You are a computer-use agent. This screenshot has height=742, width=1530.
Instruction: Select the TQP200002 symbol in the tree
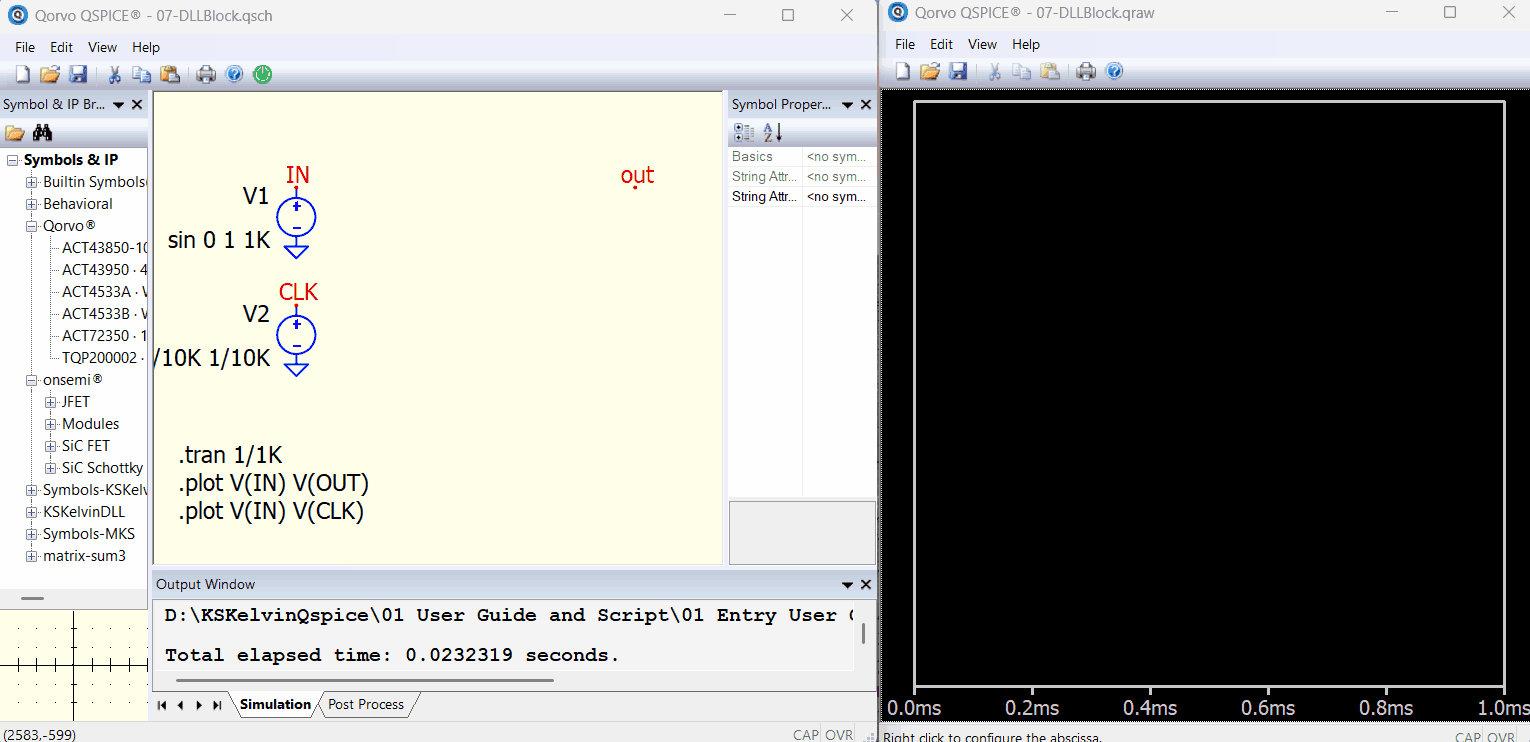pyautogui.click(x=104, y=358)
